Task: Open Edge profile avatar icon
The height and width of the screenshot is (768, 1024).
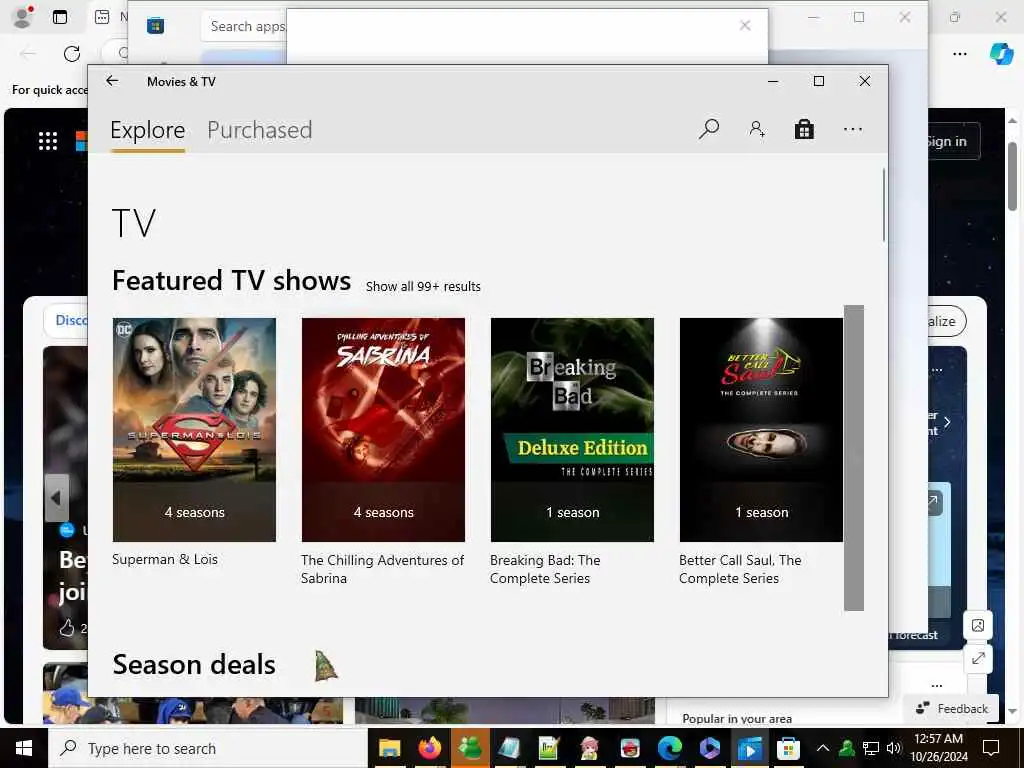Action: [23, 17]
